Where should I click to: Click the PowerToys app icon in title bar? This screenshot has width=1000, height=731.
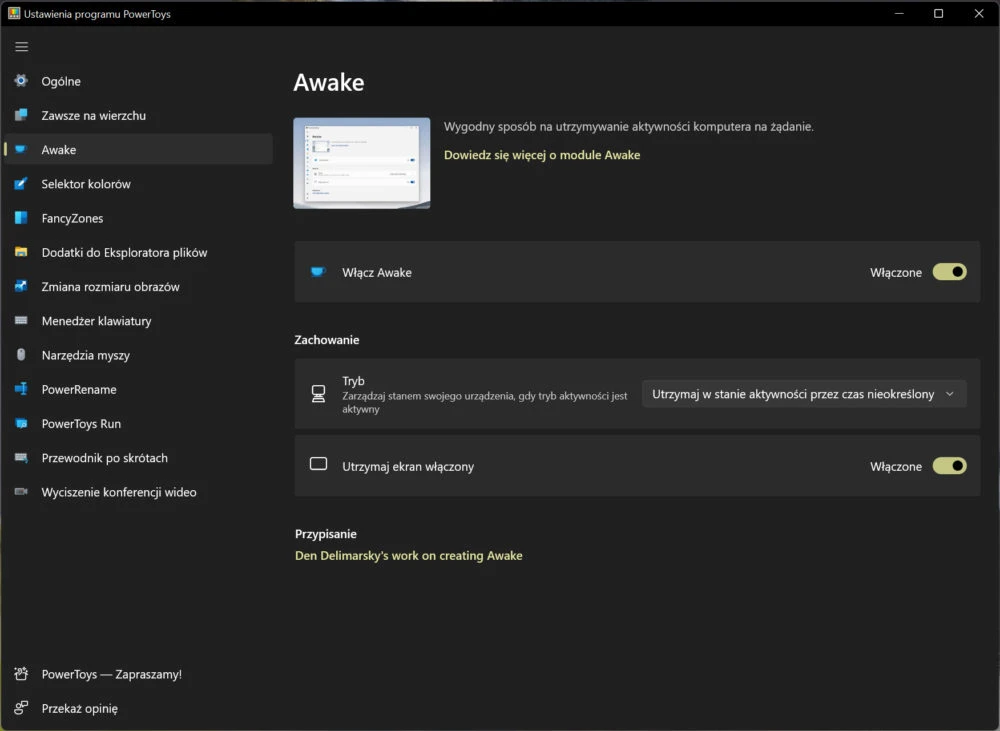pyautogui.click(x=14, y=13)
